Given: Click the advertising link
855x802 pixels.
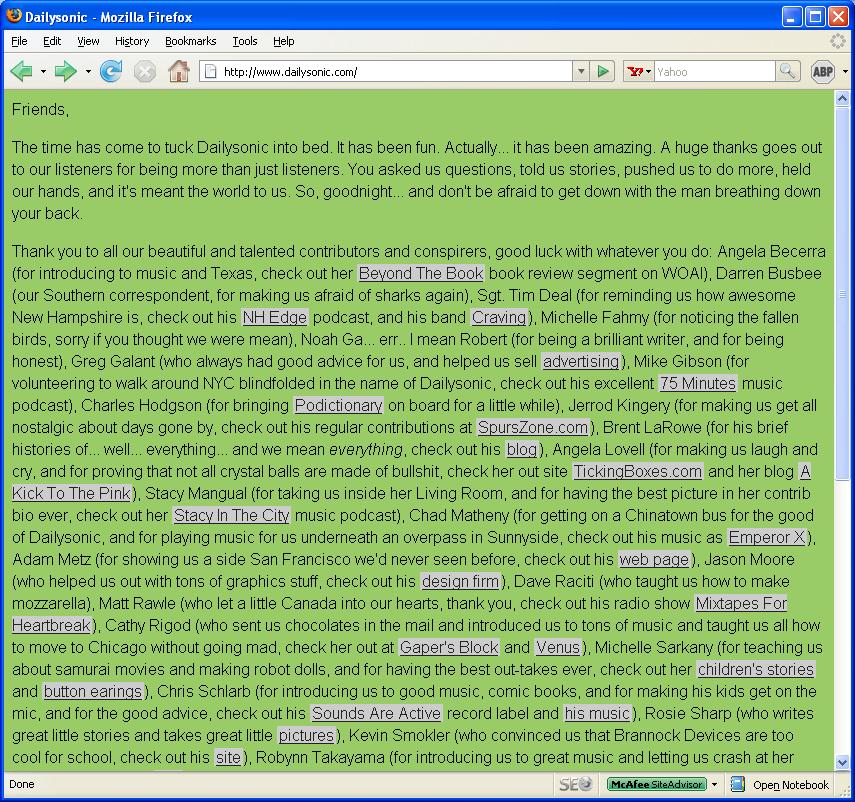Looking at the screenshot, I should (x=581, y=361).
